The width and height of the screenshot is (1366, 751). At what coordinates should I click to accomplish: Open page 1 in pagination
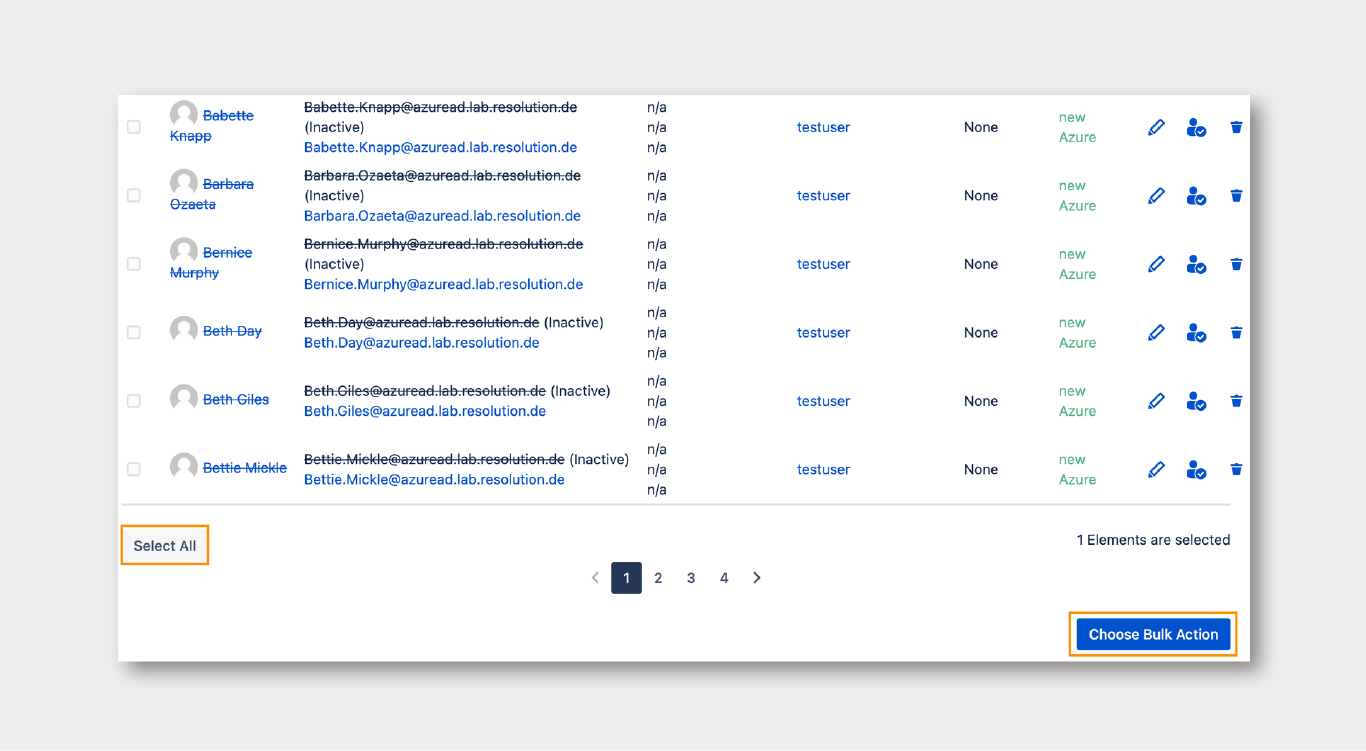[627, 578]
